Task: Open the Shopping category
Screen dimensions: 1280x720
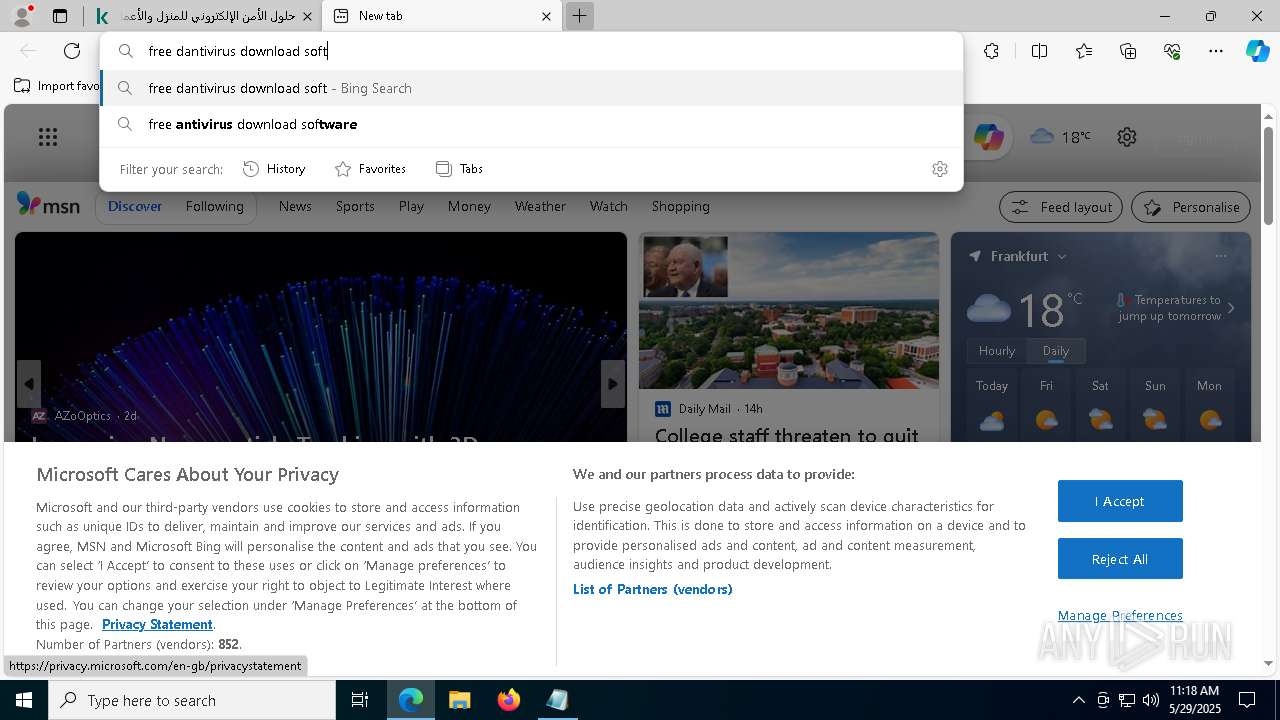Action: click(x=680, y=206)
